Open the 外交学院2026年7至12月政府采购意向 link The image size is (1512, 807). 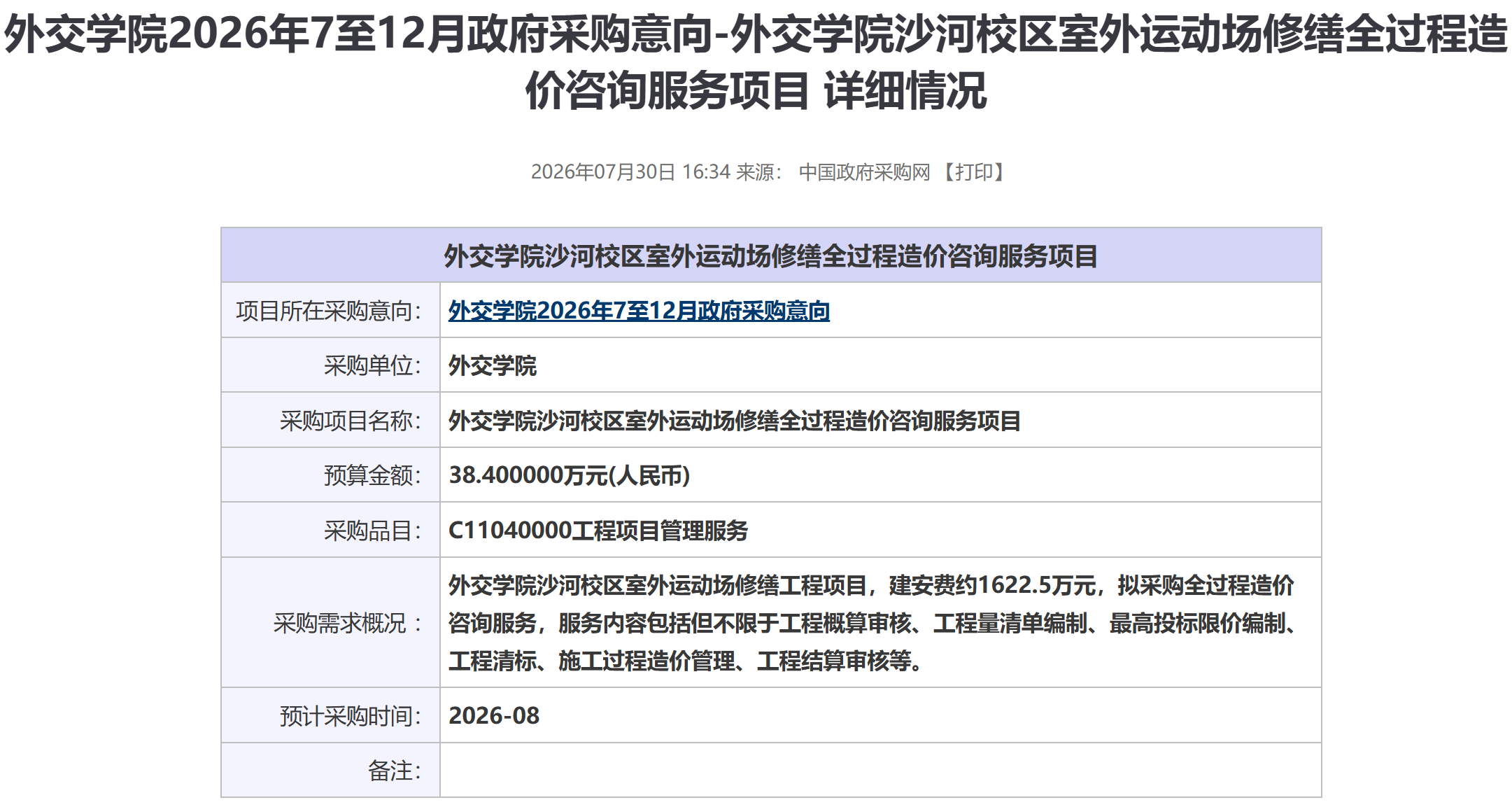pos(639,311)
